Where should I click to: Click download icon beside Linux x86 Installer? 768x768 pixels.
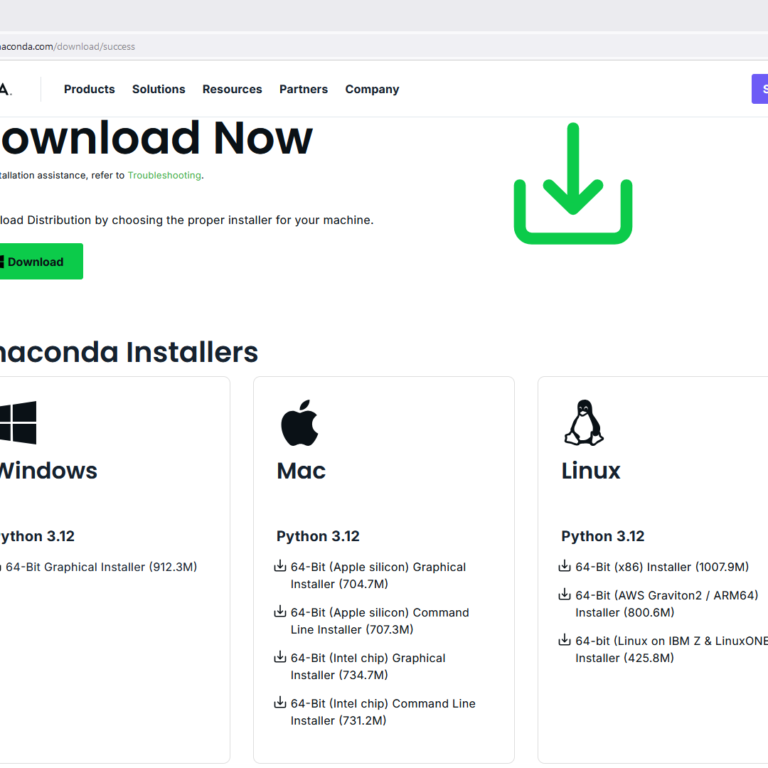click(565, 567)
